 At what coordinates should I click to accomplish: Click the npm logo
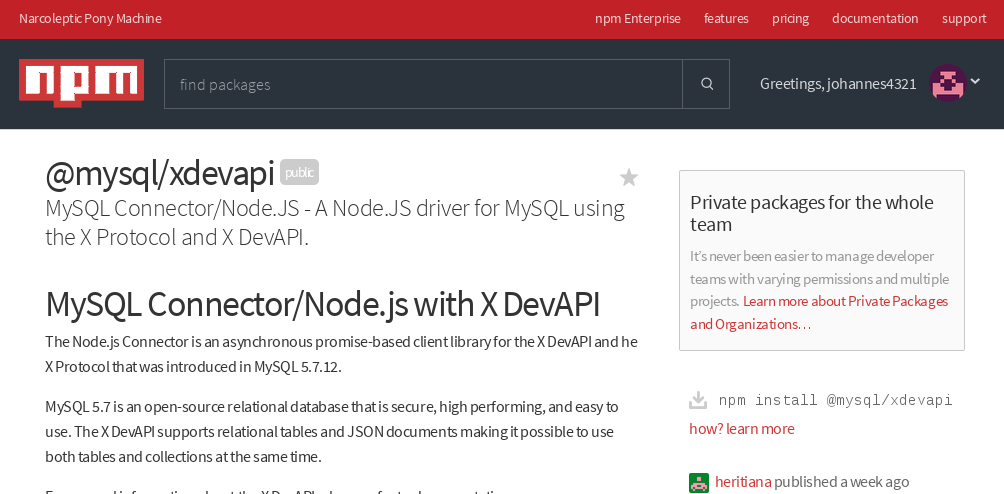pyautogui.click(x=81, y=83)
